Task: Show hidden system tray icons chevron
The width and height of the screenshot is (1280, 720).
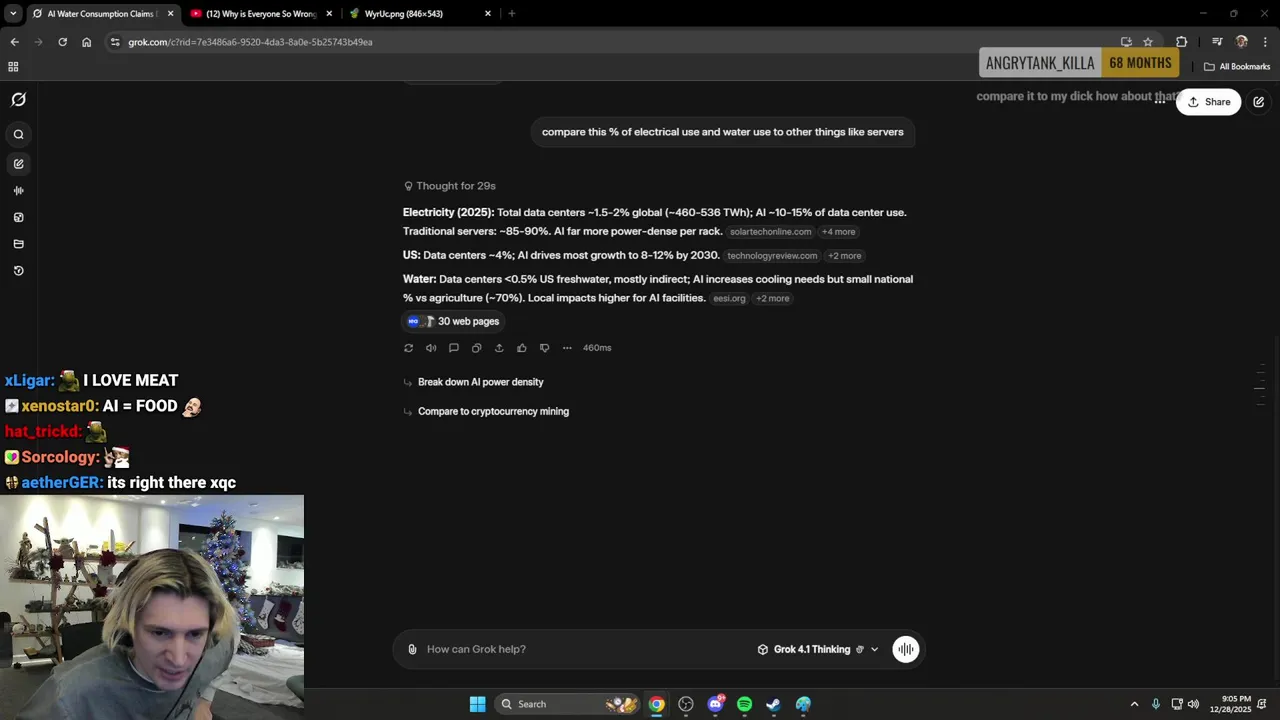Action: 1134,704
